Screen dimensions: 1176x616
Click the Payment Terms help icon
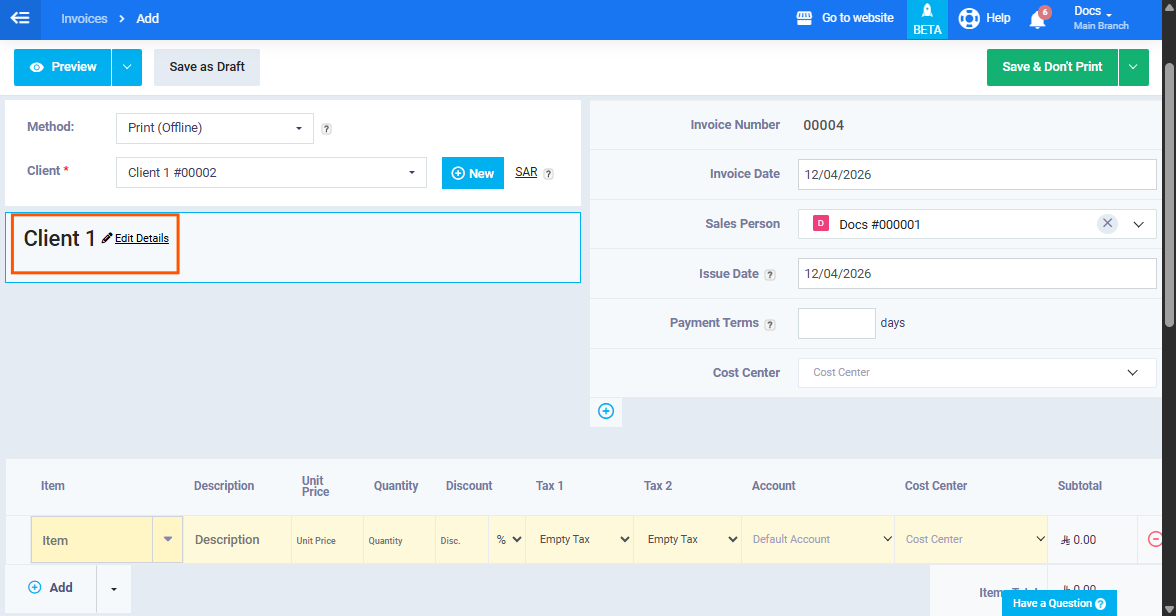[x=770, y=324]
